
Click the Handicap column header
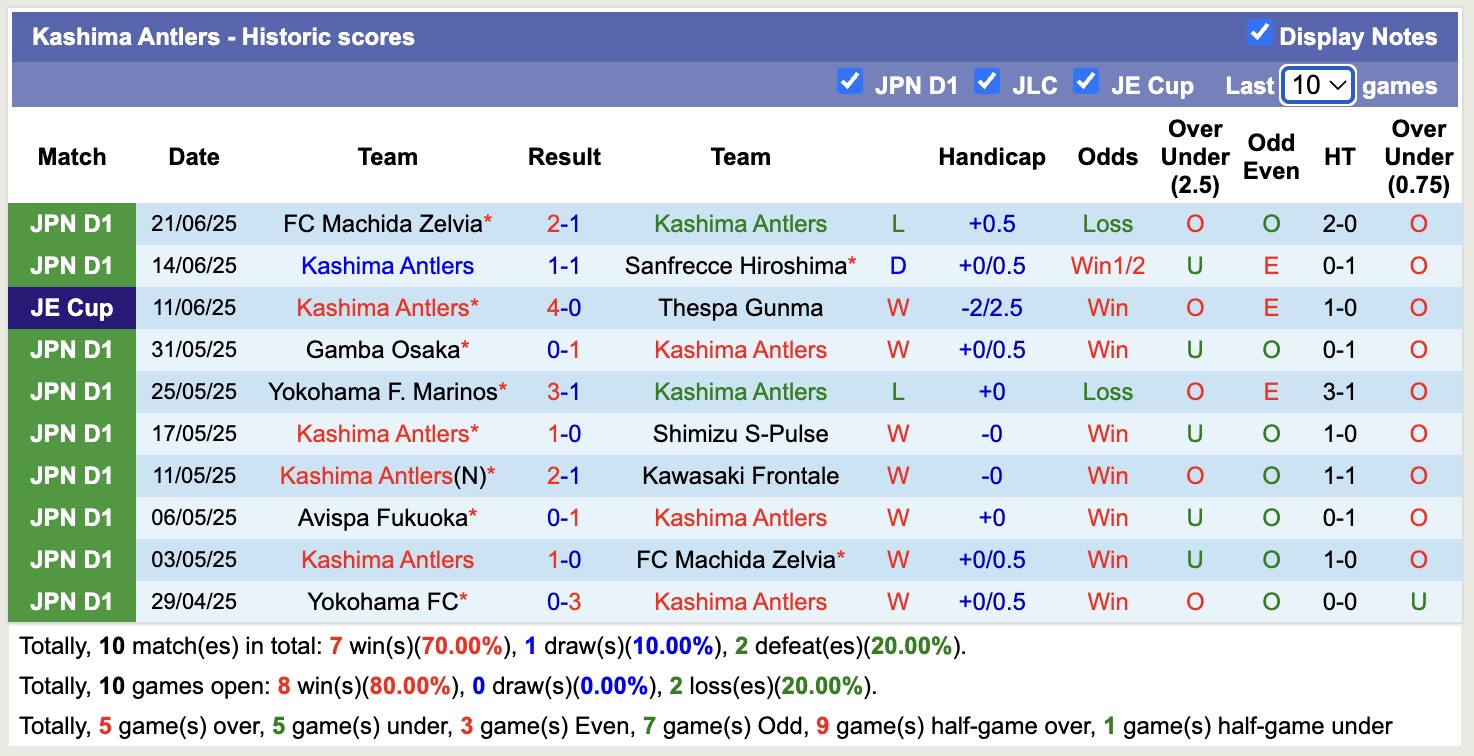click(991, 156)
